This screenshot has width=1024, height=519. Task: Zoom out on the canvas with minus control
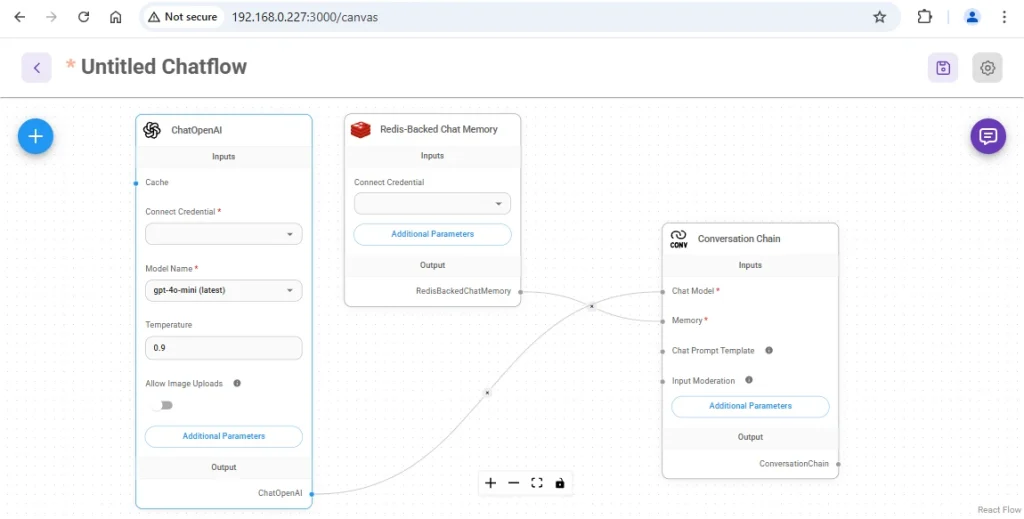[514, 483]
